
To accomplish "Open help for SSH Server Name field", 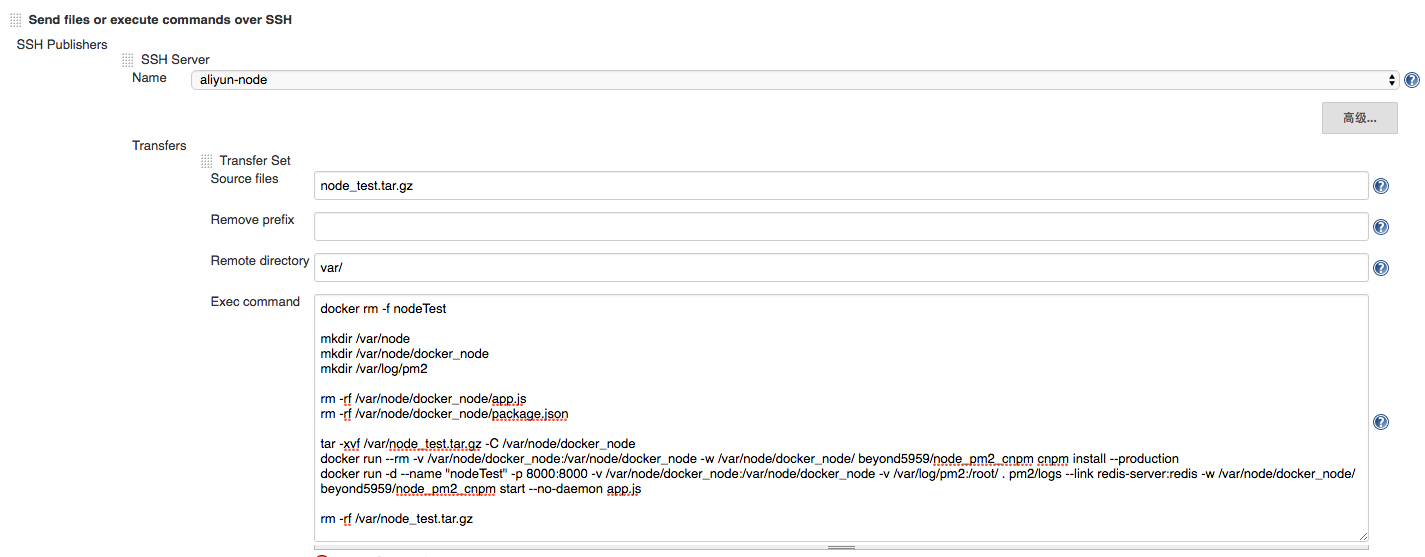I will (x=1411, y=80).
